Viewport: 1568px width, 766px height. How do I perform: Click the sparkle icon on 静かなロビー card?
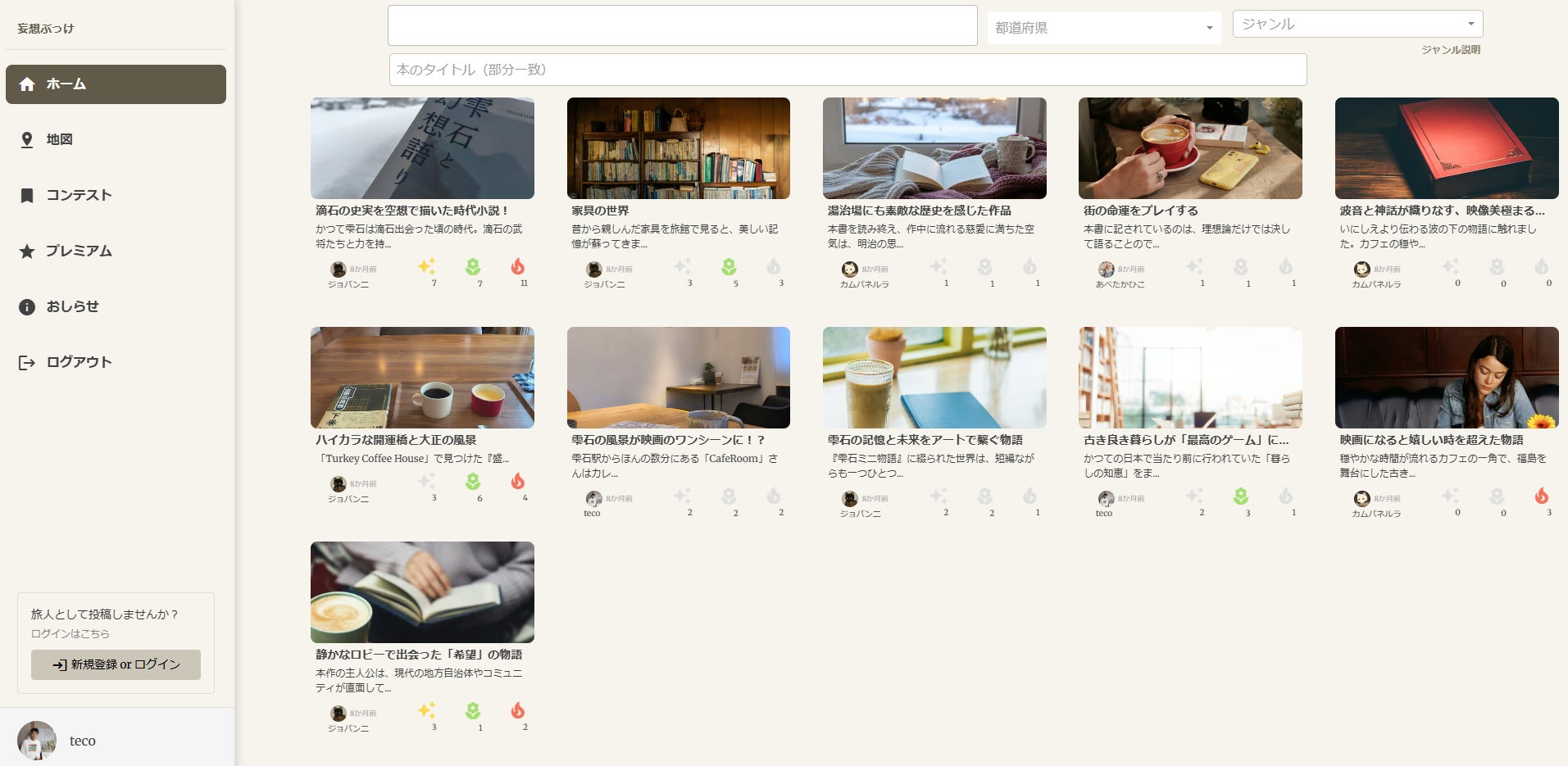pos(427,710)
